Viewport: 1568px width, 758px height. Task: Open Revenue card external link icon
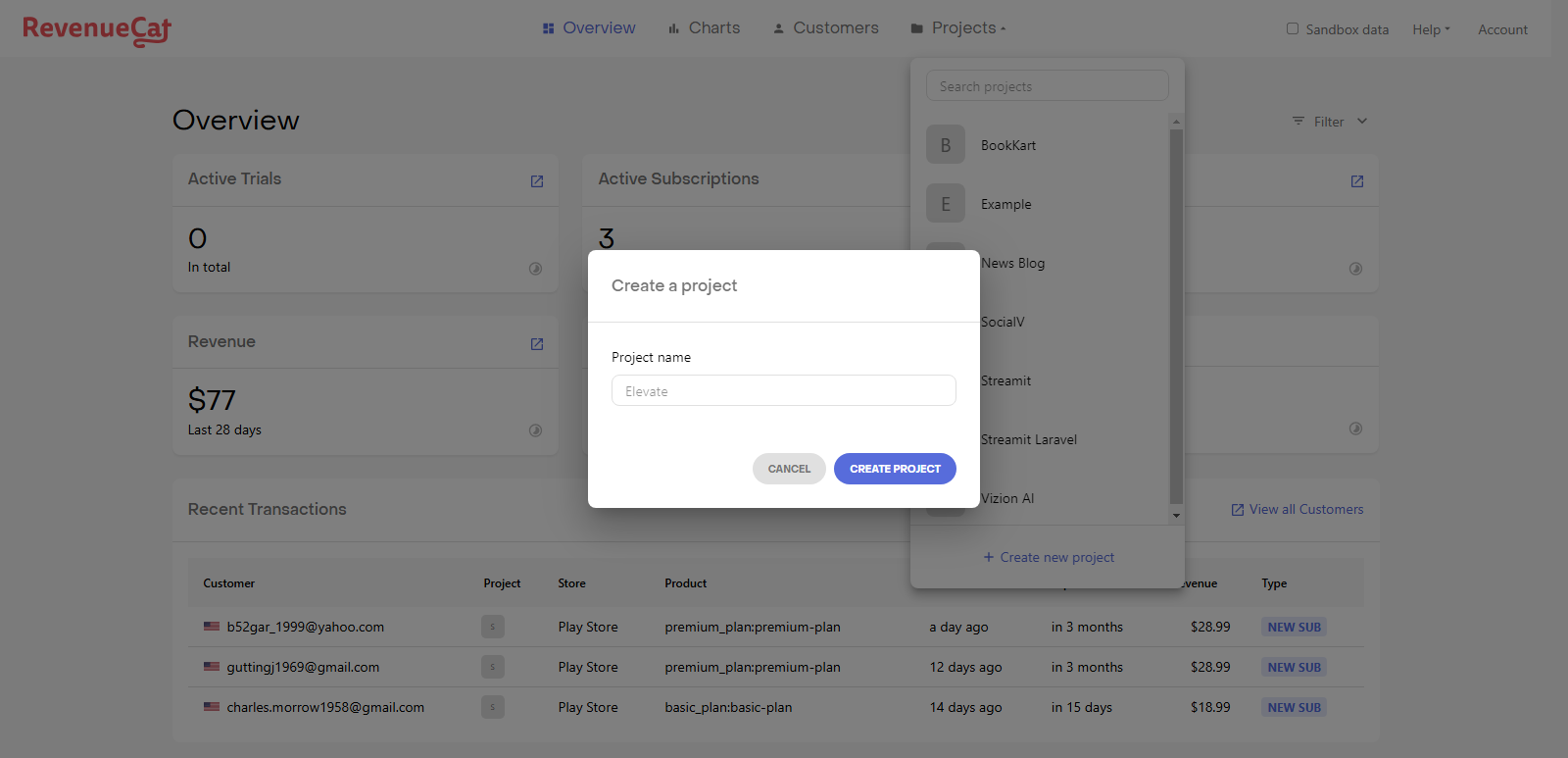coord(537,344)
